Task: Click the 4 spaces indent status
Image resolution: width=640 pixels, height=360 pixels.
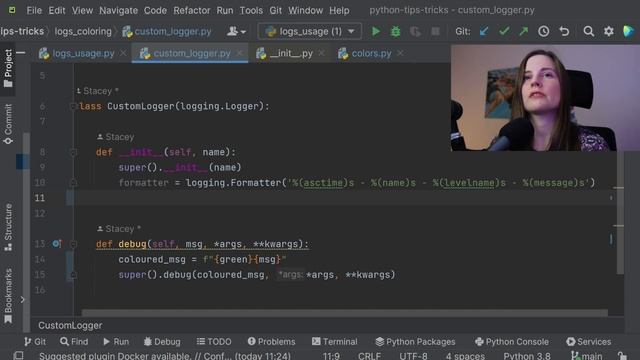Action: (465, 356)
